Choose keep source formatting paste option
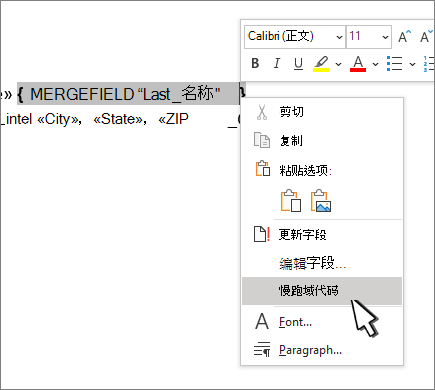This screenshot has width=435, height=390. click(291, 201)
